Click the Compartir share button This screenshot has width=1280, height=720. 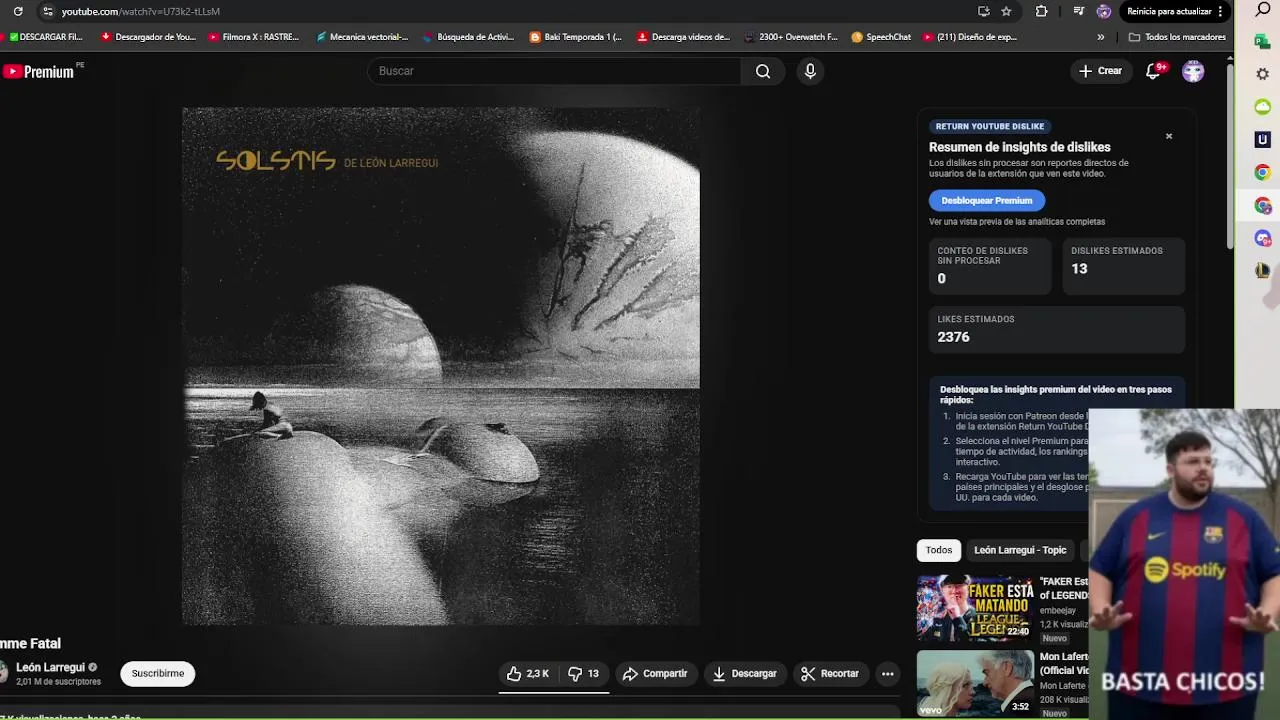coord(655,674)
